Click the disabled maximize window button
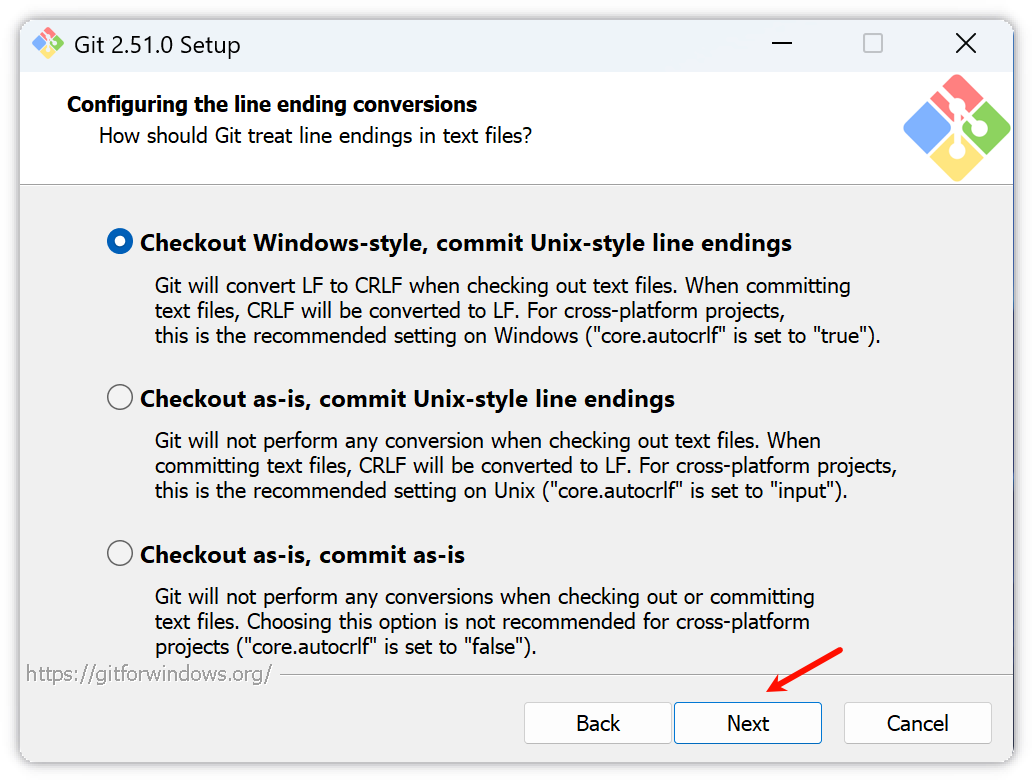 click(x=873, y=44)
